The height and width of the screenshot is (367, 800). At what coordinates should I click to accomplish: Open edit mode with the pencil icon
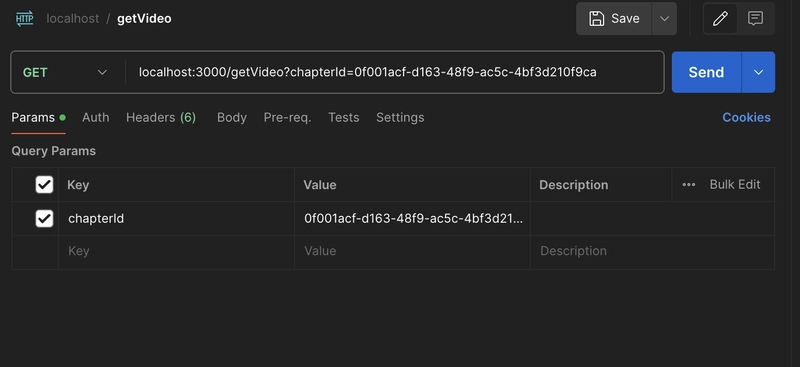720,18
